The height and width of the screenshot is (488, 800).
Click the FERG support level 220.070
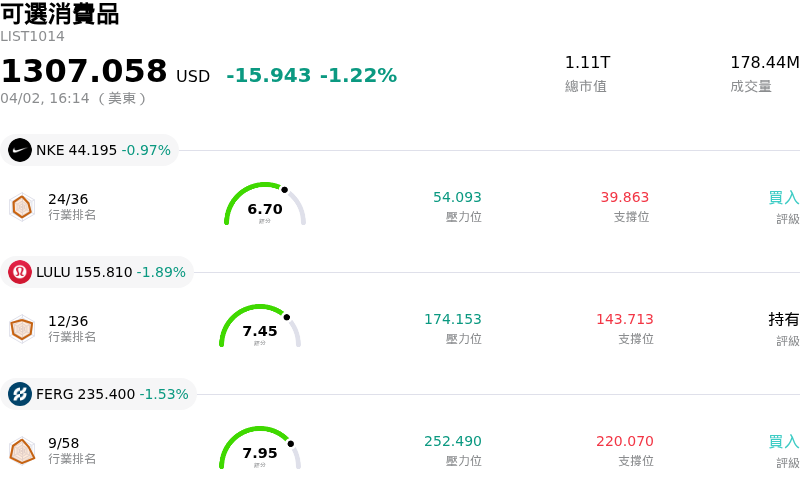(624, 442)
